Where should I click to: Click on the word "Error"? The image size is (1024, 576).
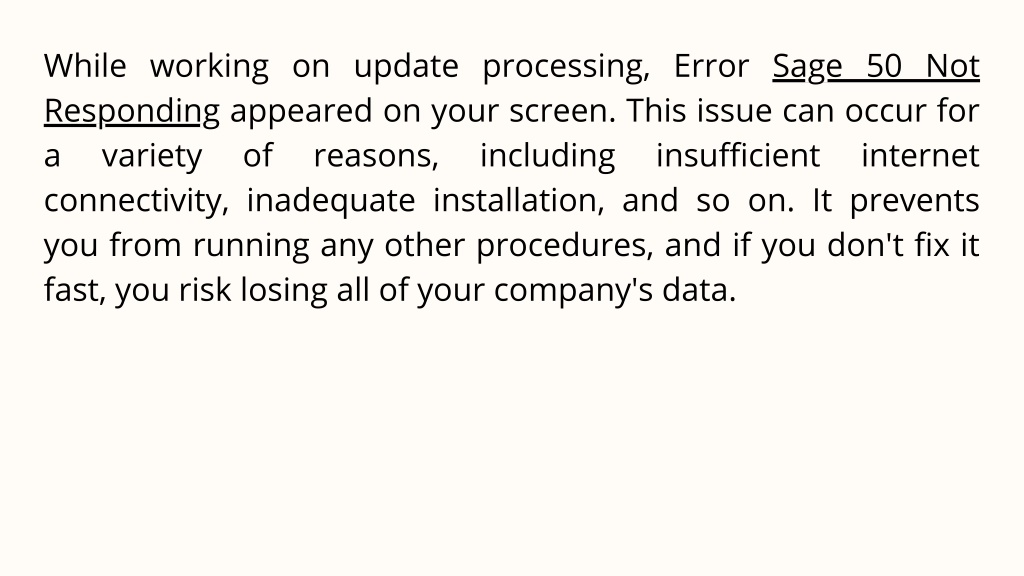(x=711, y=66)
